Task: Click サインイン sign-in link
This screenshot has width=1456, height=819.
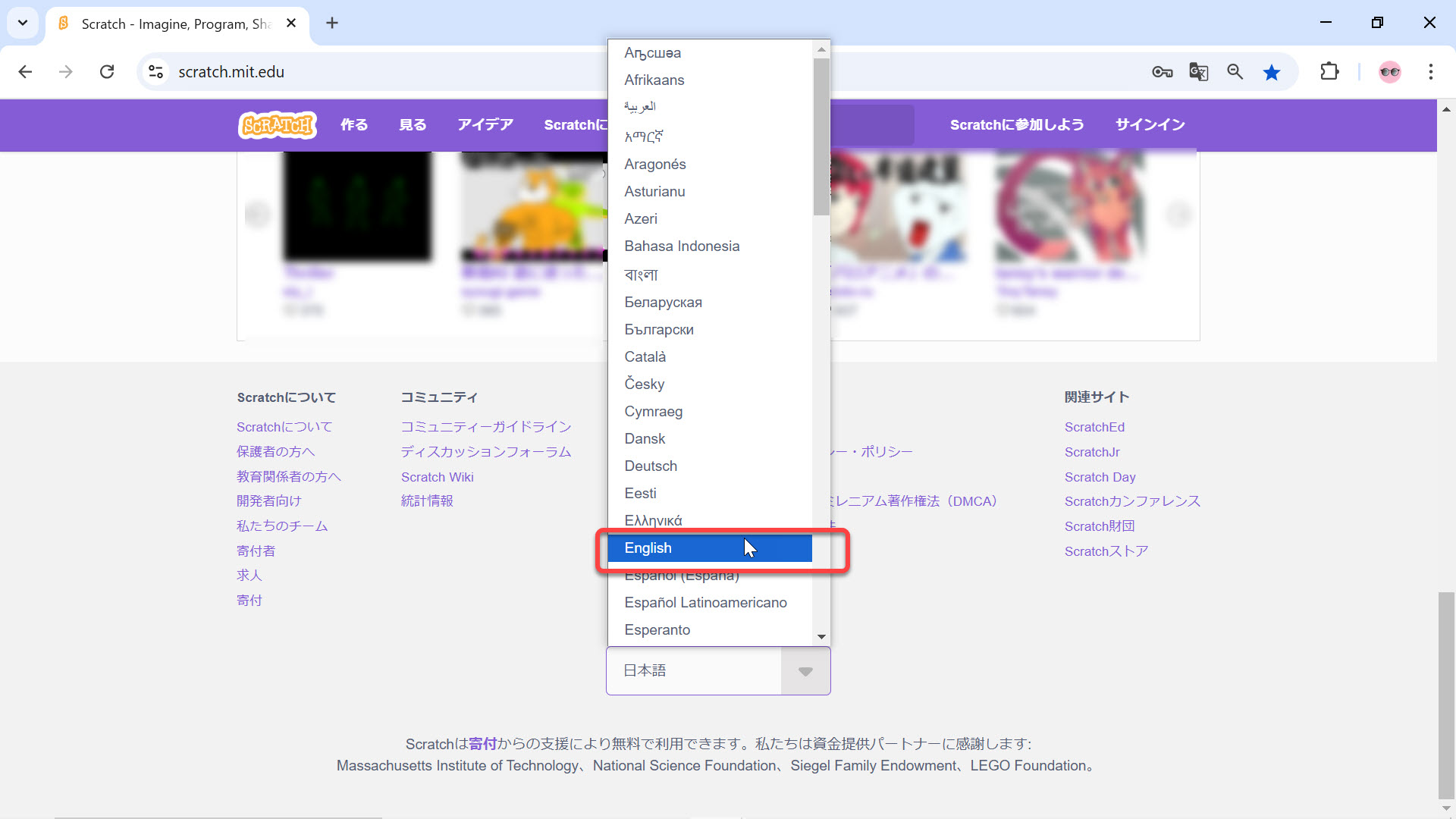Action: click(x=1150, y=125)
